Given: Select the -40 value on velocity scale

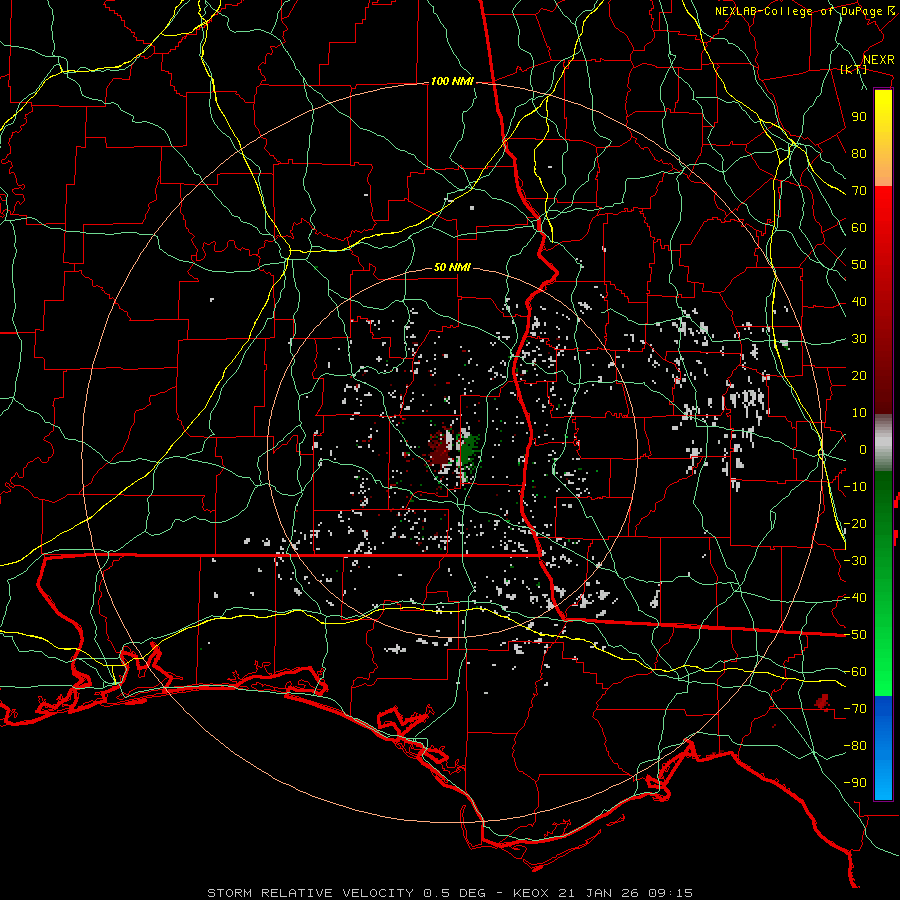Looking at the screenshot, I should 855,598.
